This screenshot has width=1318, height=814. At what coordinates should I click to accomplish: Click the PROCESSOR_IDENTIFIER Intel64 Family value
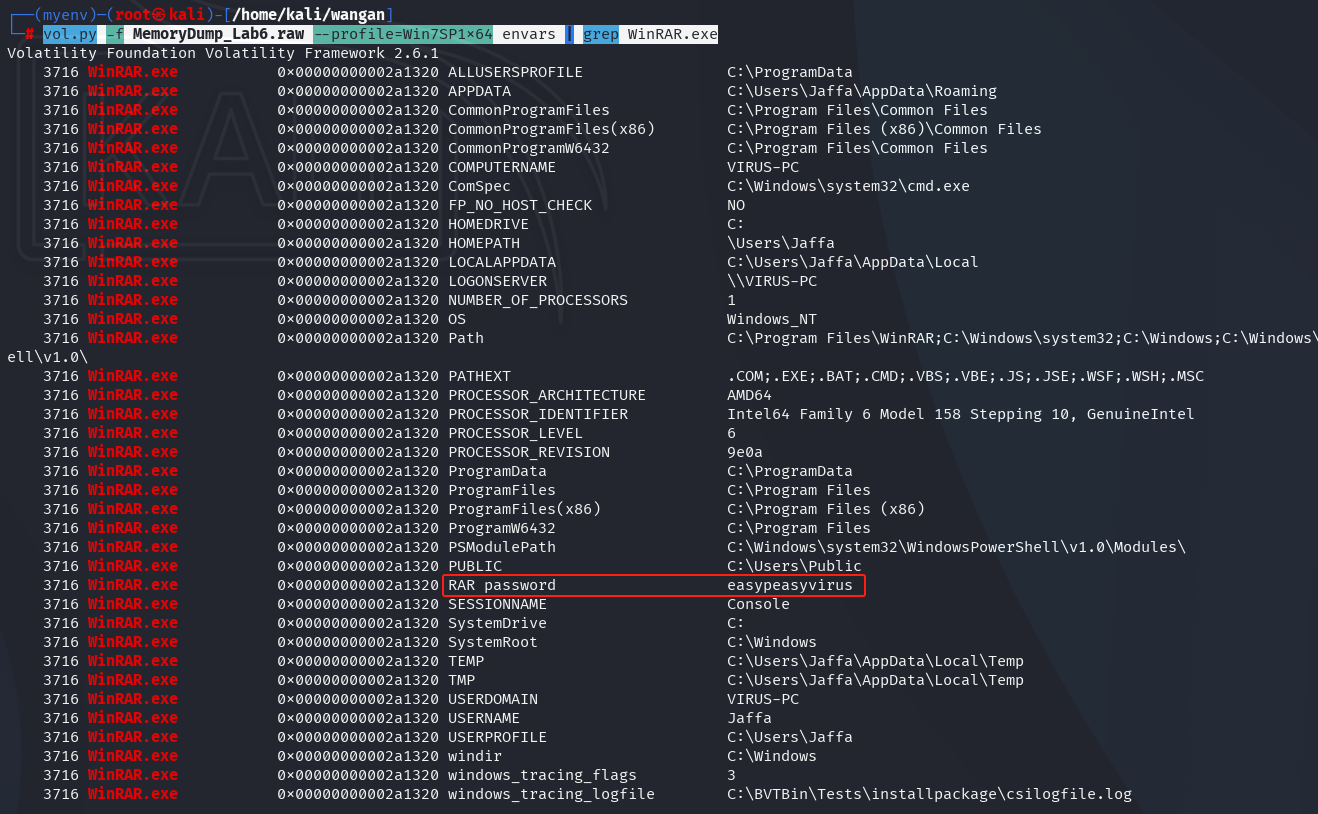tap(960, 414)
